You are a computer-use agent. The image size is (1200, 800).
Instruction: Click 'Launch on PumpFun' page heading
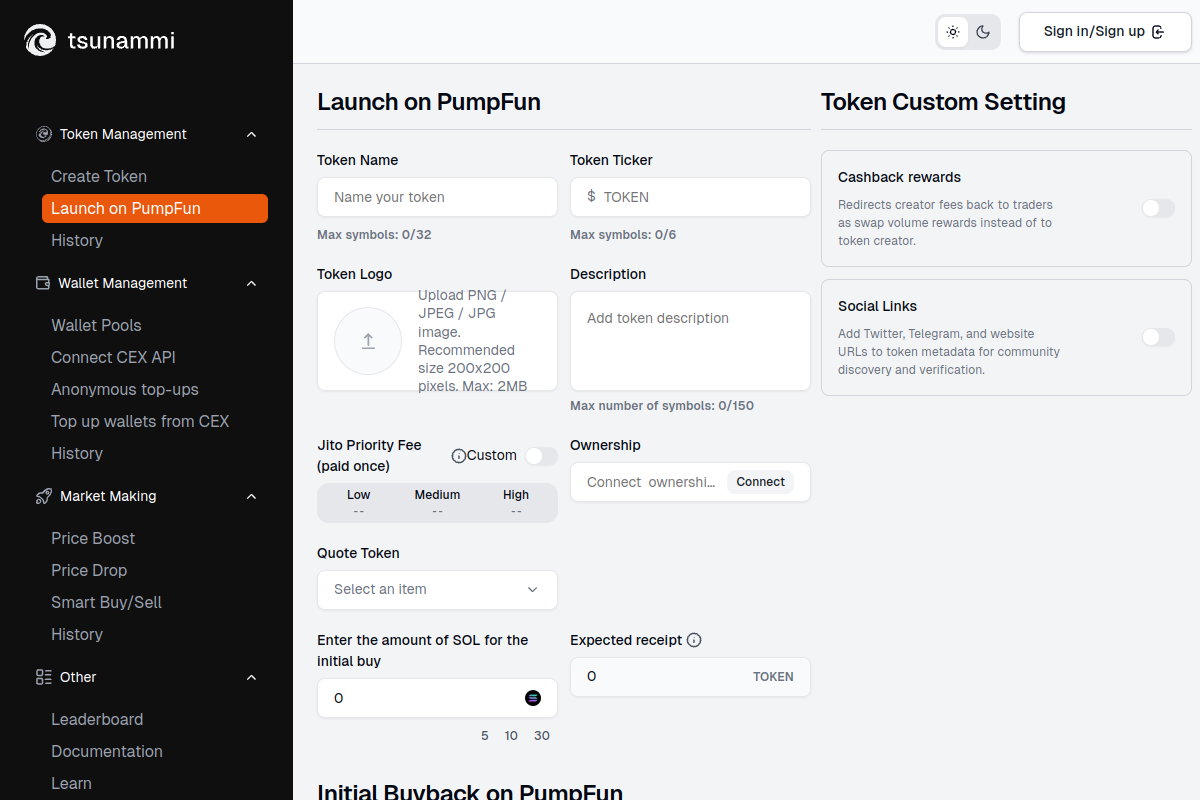(x=429, y=102)
